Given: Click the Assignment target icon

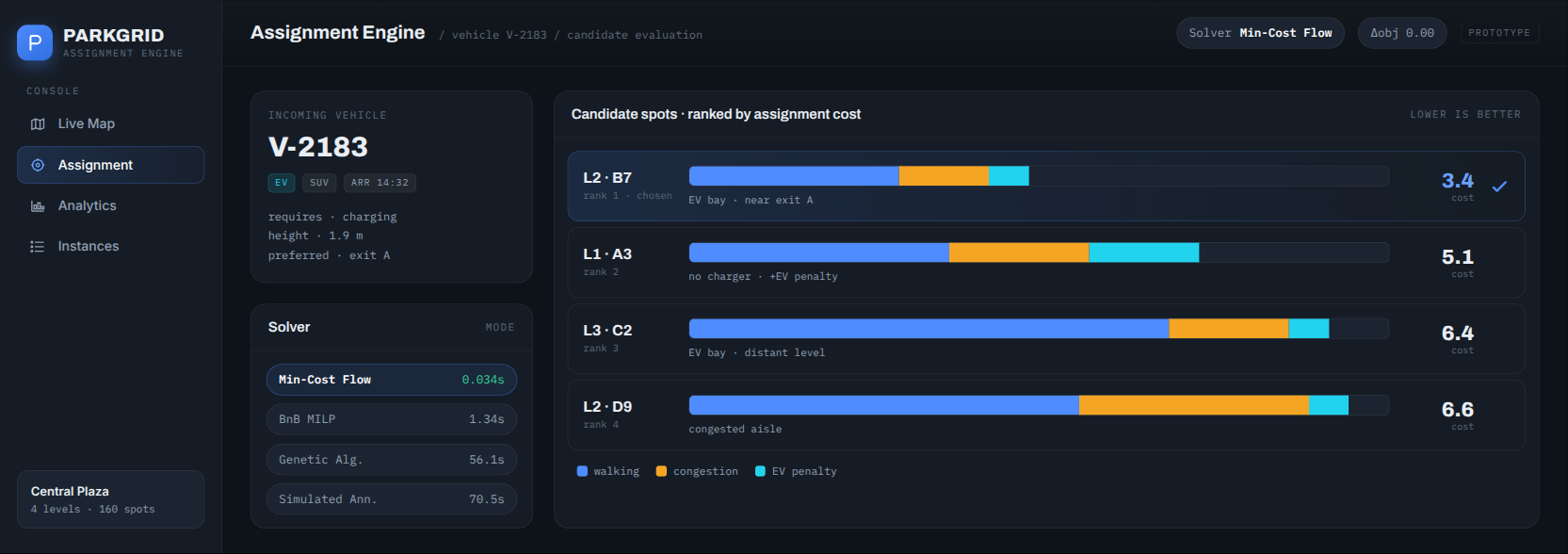Looking at the screenshot, I should pos(38,165).
